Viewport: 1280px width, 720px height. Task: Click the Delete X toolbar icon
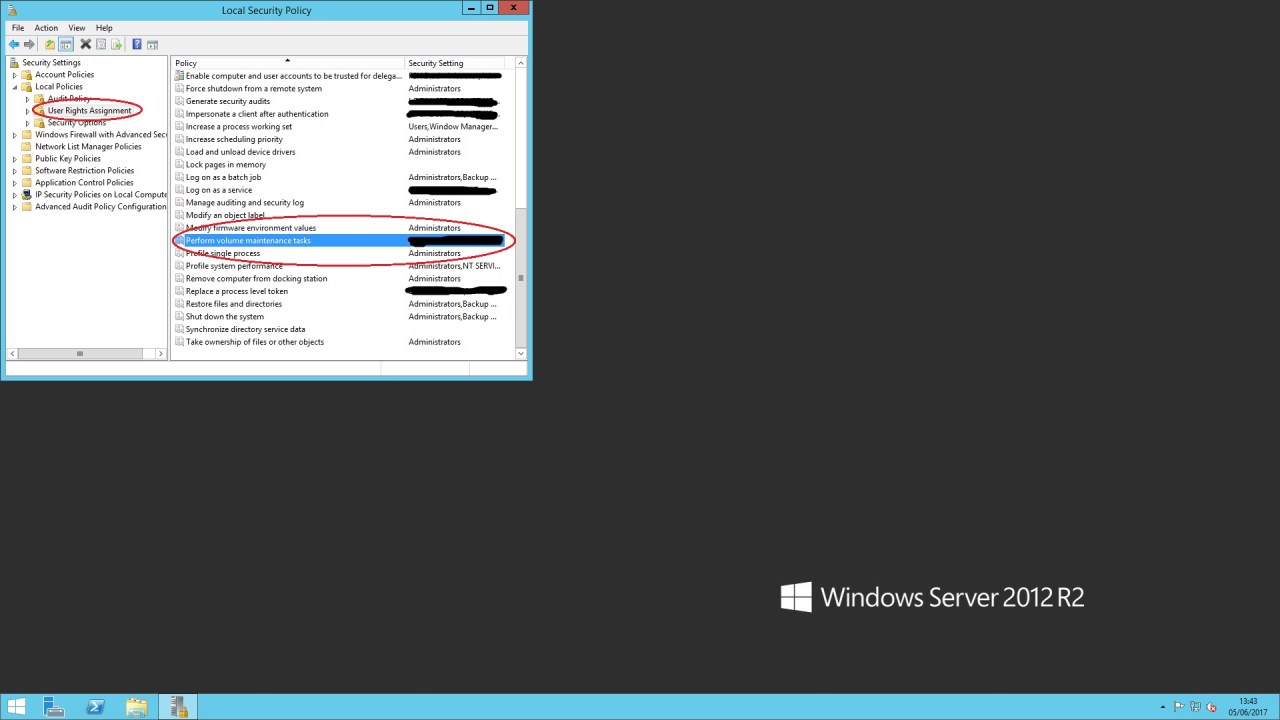tap(86, 45)
